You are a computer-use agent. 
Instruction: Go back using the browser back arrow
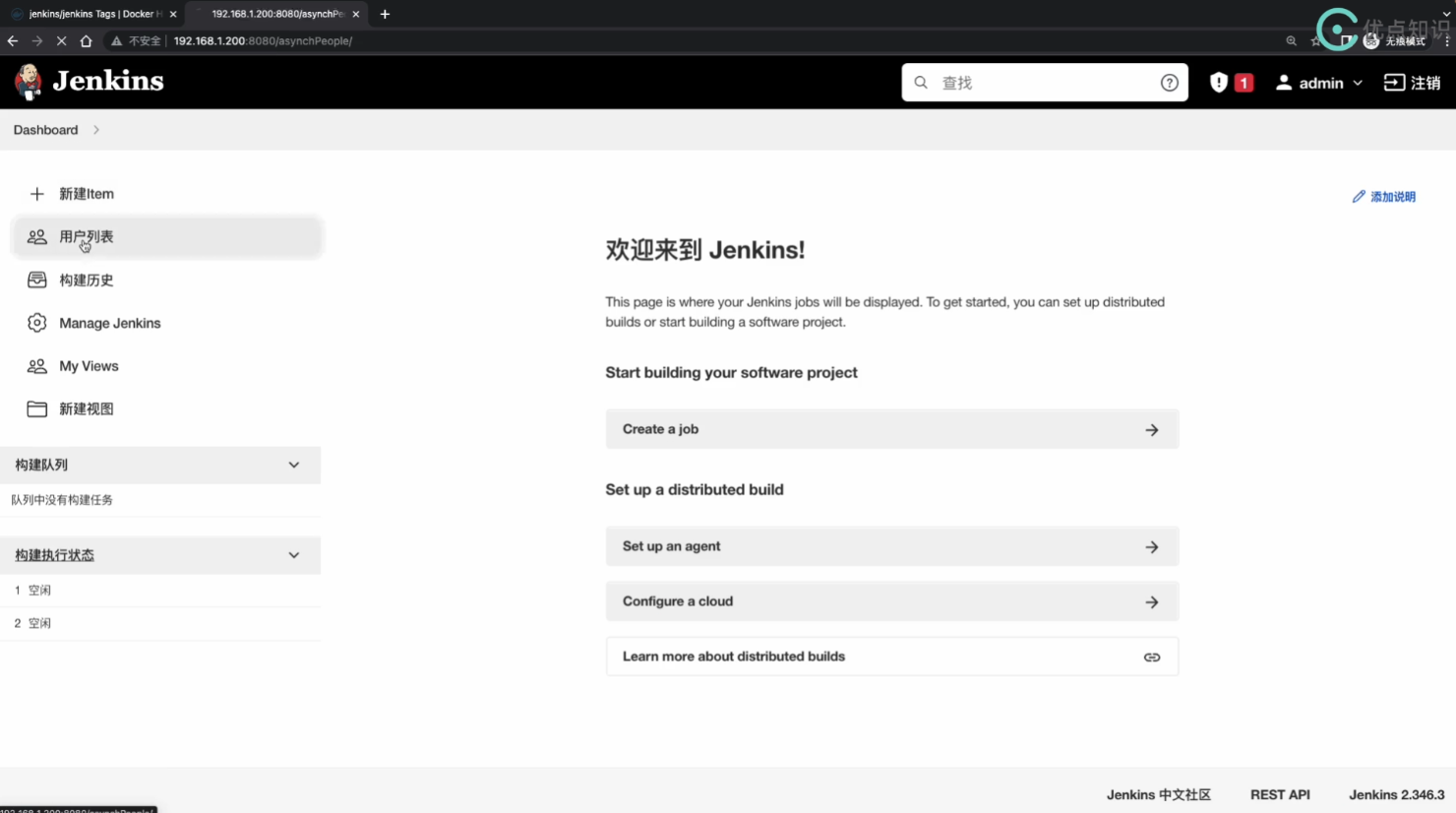13,41
